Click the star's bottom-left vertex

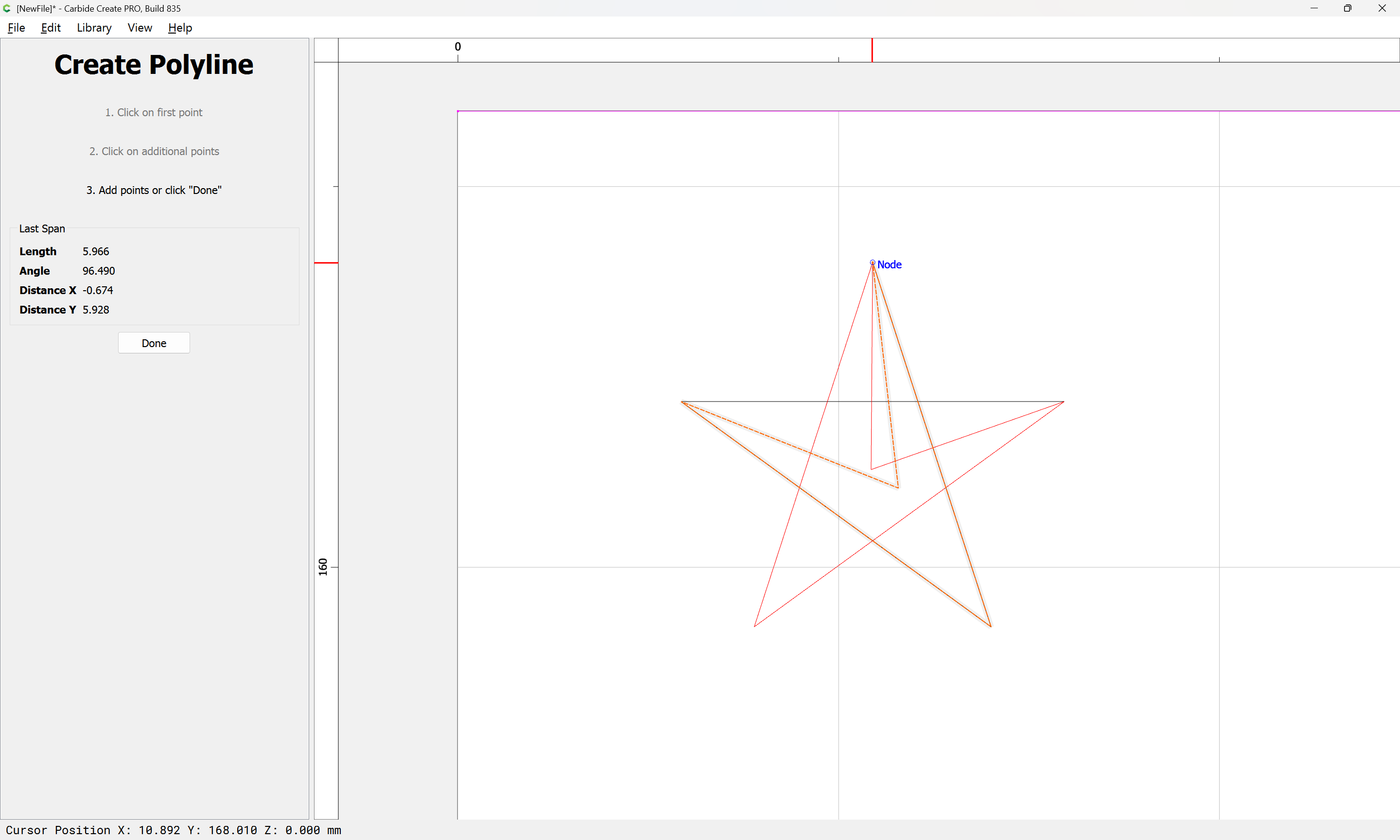[x=754, y=626]
